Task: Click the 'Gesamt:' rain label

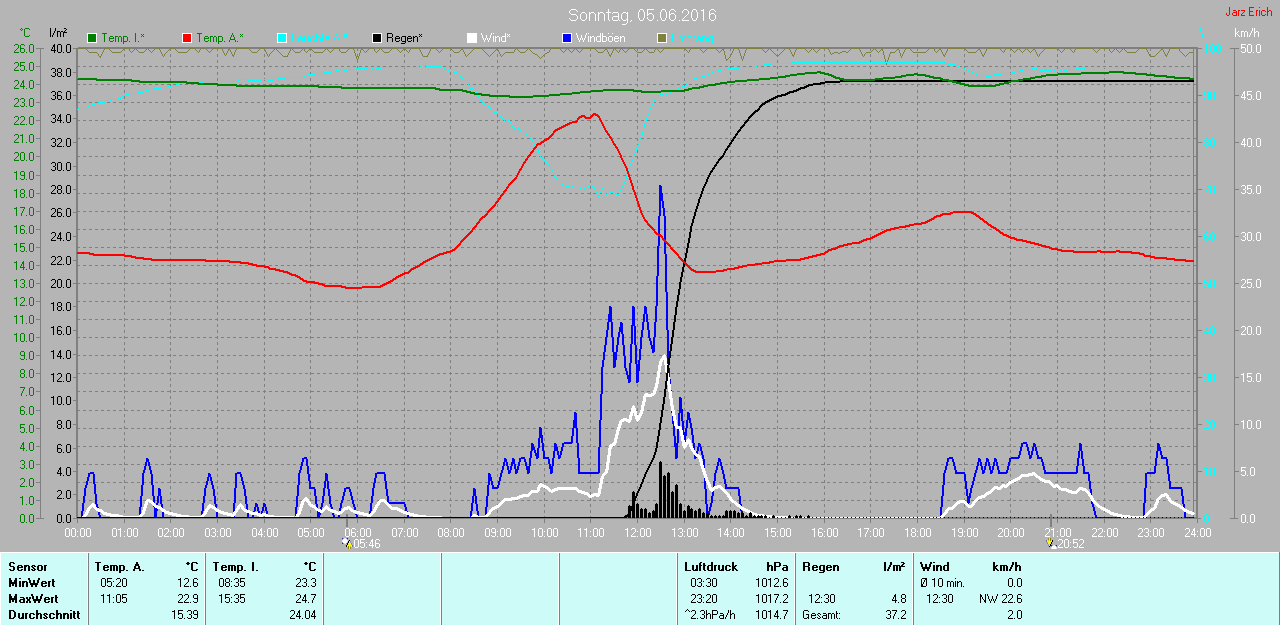Action: click(x=821, y=615)
